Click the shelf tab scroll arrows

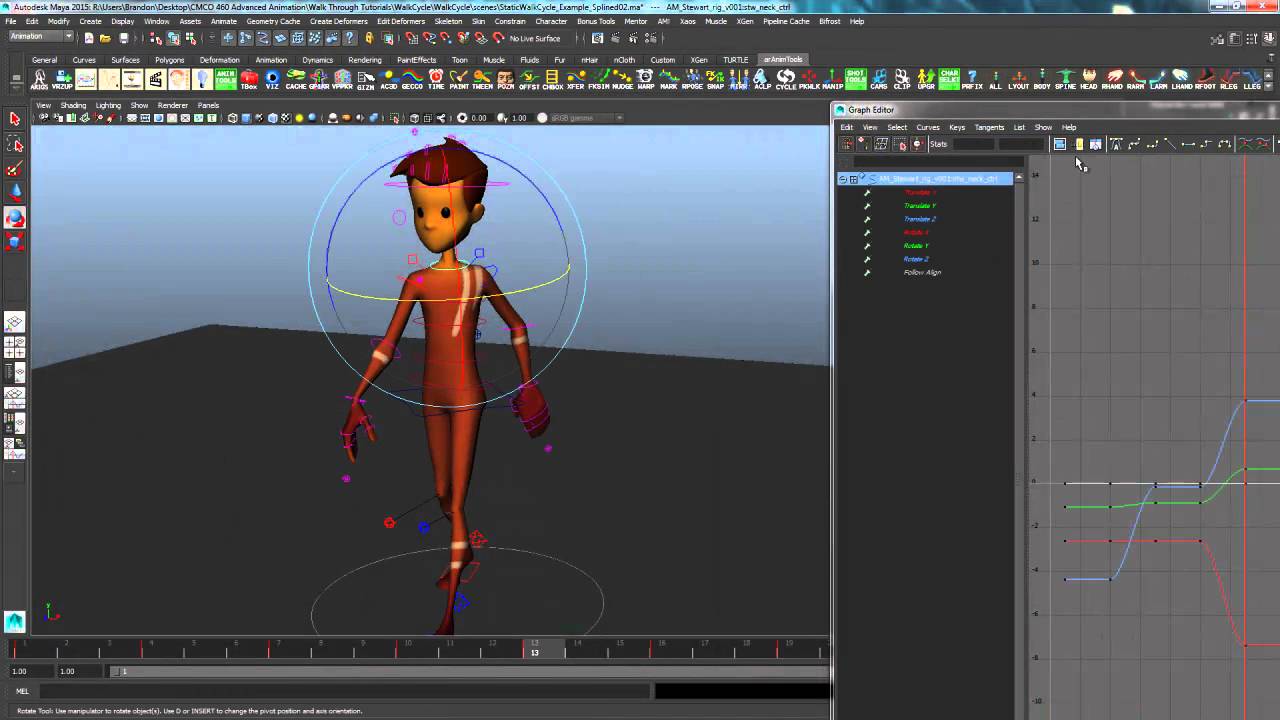(1269, 80)
